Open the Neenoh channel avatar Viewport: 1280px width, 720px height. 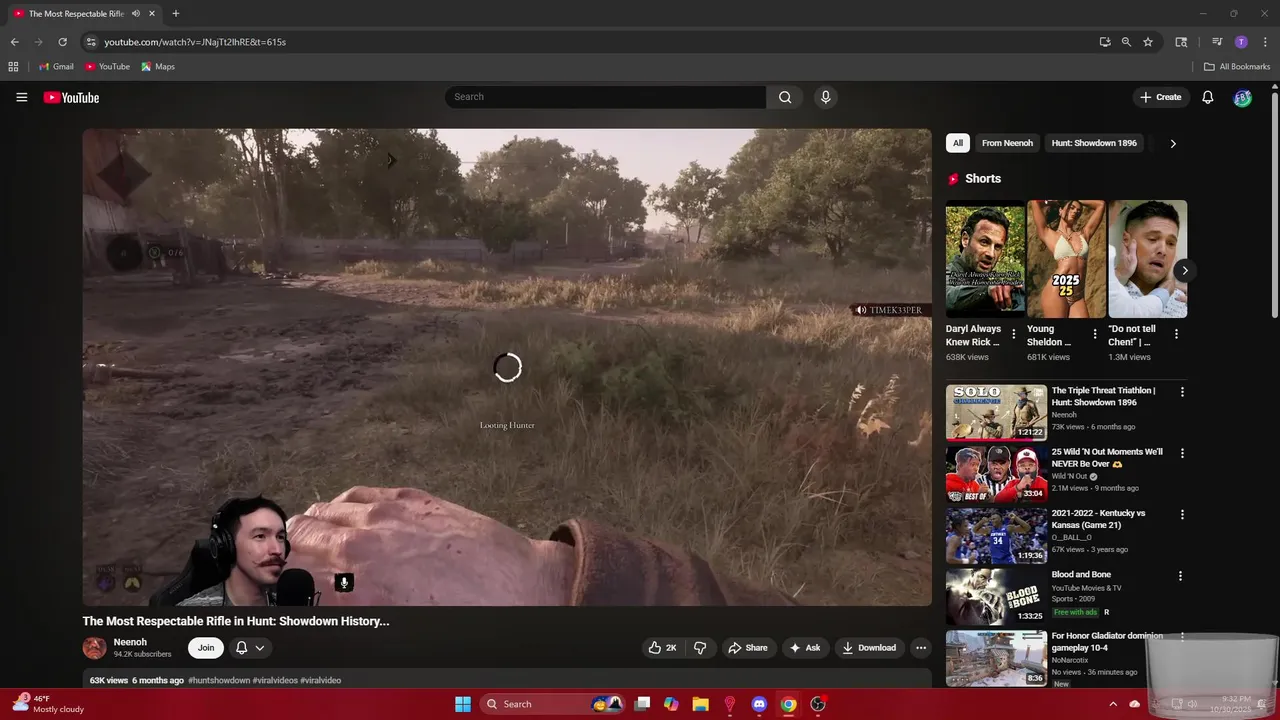click(94, 648)
